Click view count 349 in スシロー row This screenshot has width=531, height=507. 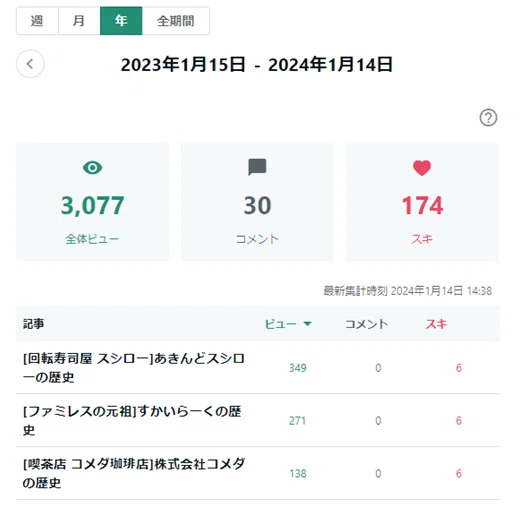pyautogui.click(x=298, y=368)
